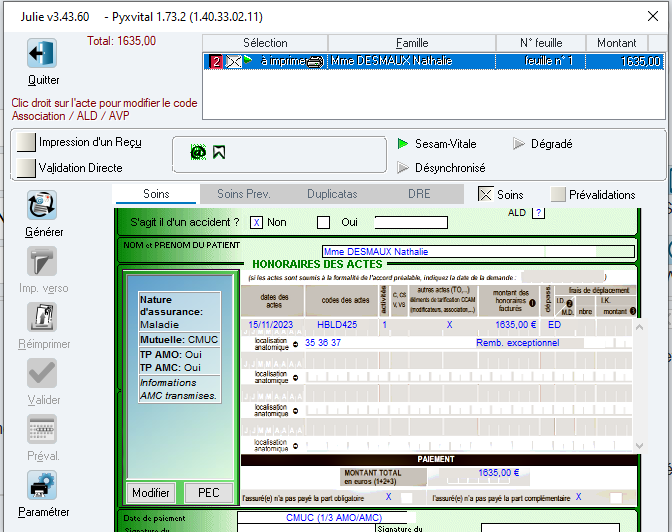The width and height of the screenshot is (672, 532).
Task: Click the Préval. keyboard icon
Action: (42, 429)
